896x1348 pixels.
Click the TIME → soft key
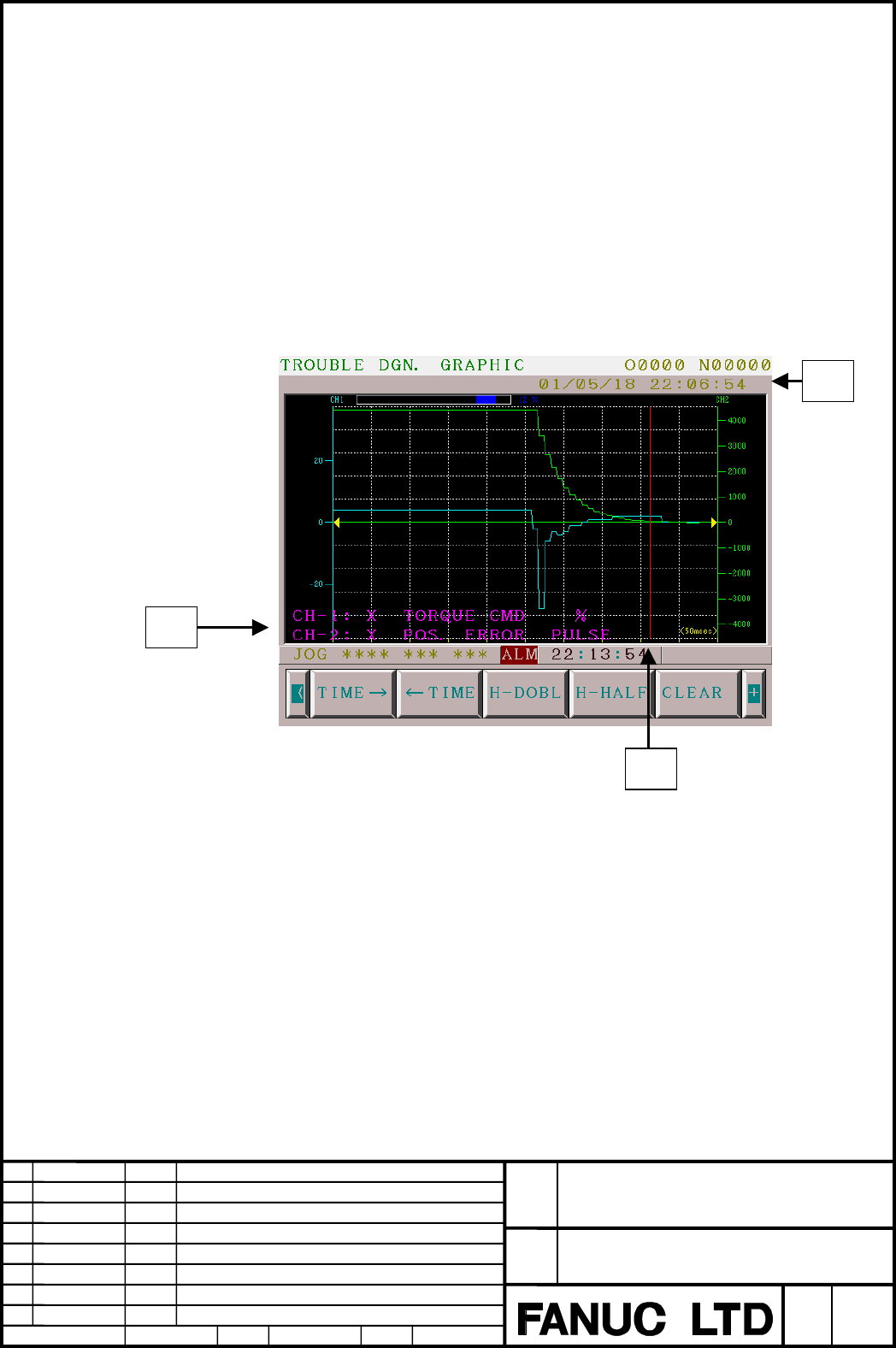(x=352, y=693)
